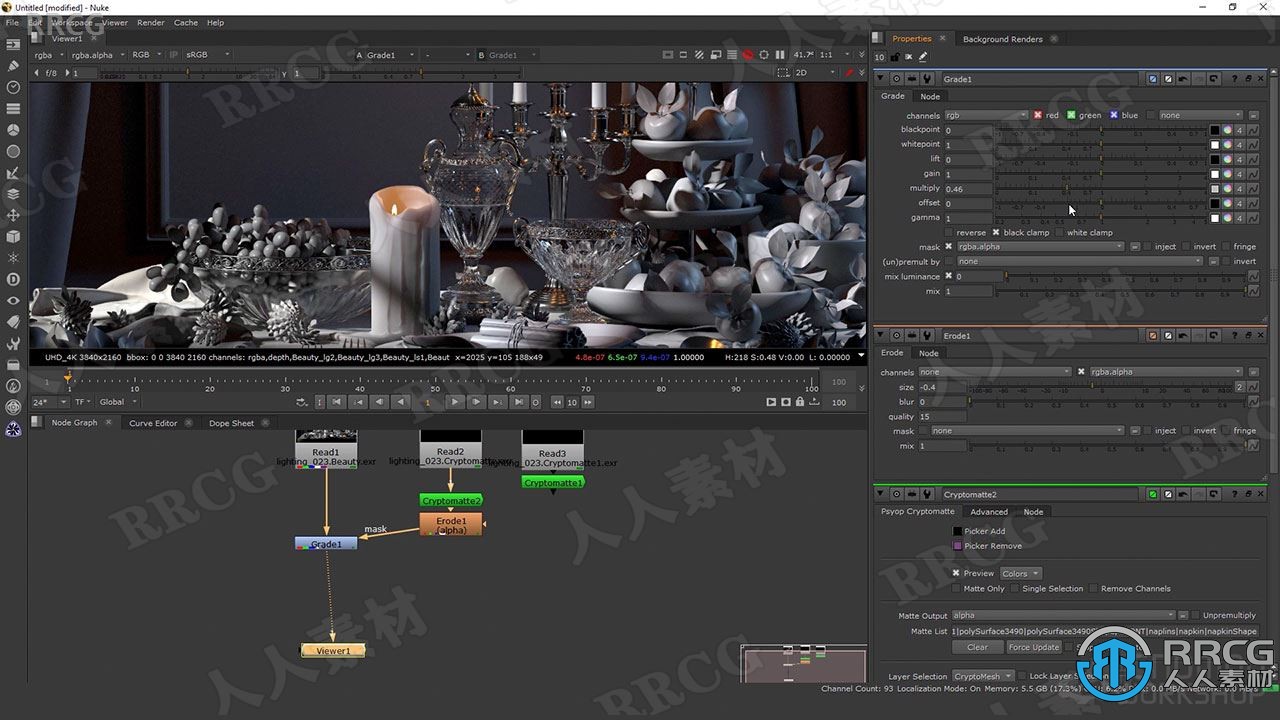Image resolution: width=1280 pixels, height=720 pixels.
Task: Toggle the viewer pause icon
Action: [x=780, y=55]
